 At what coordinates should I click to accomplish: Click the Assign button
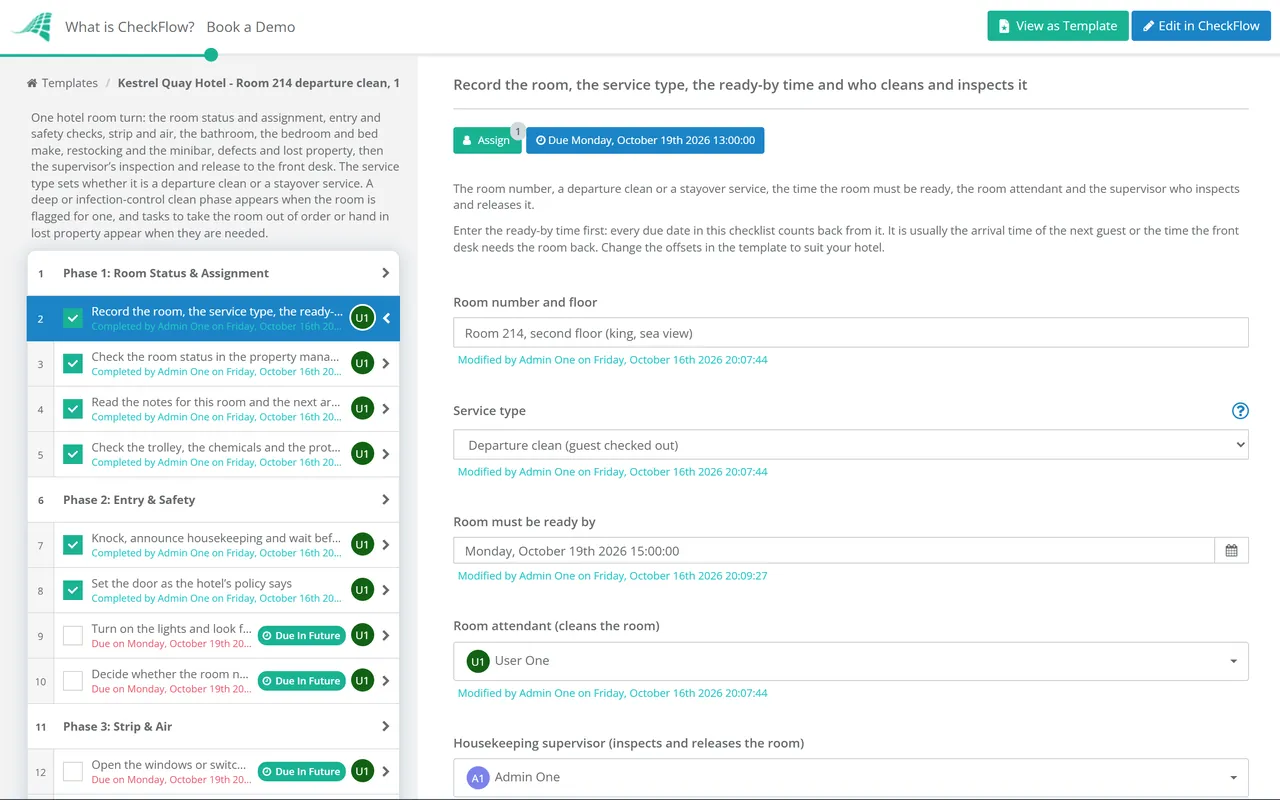coord(487,140)
